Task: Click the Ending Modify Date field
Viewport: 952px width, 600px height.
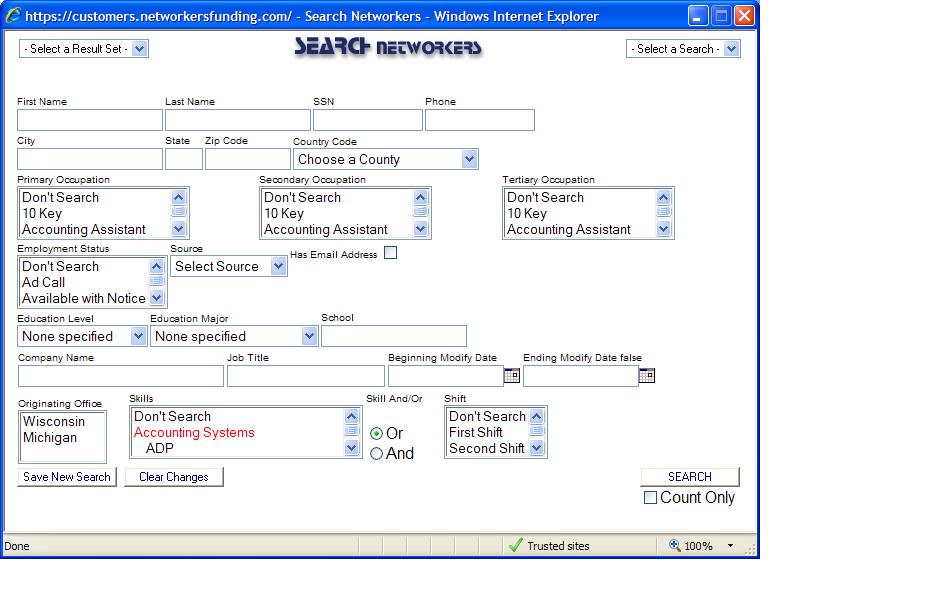Action: coord(581,376)
